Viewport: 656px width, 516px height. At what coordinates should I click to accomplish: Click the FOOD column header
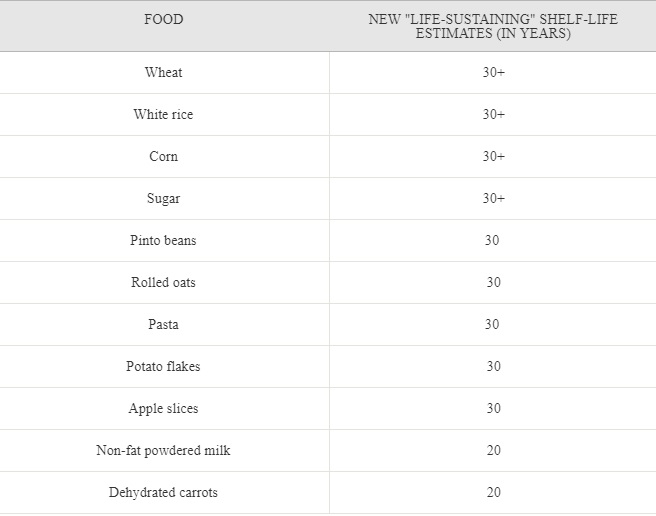[164, 19]
